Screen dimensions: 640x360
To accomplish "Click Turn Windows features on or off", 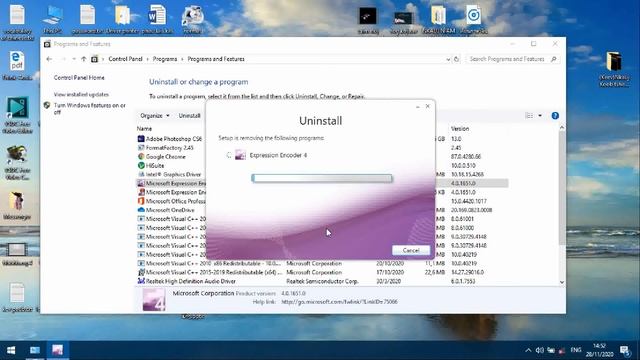I will [x=90, y=109].
